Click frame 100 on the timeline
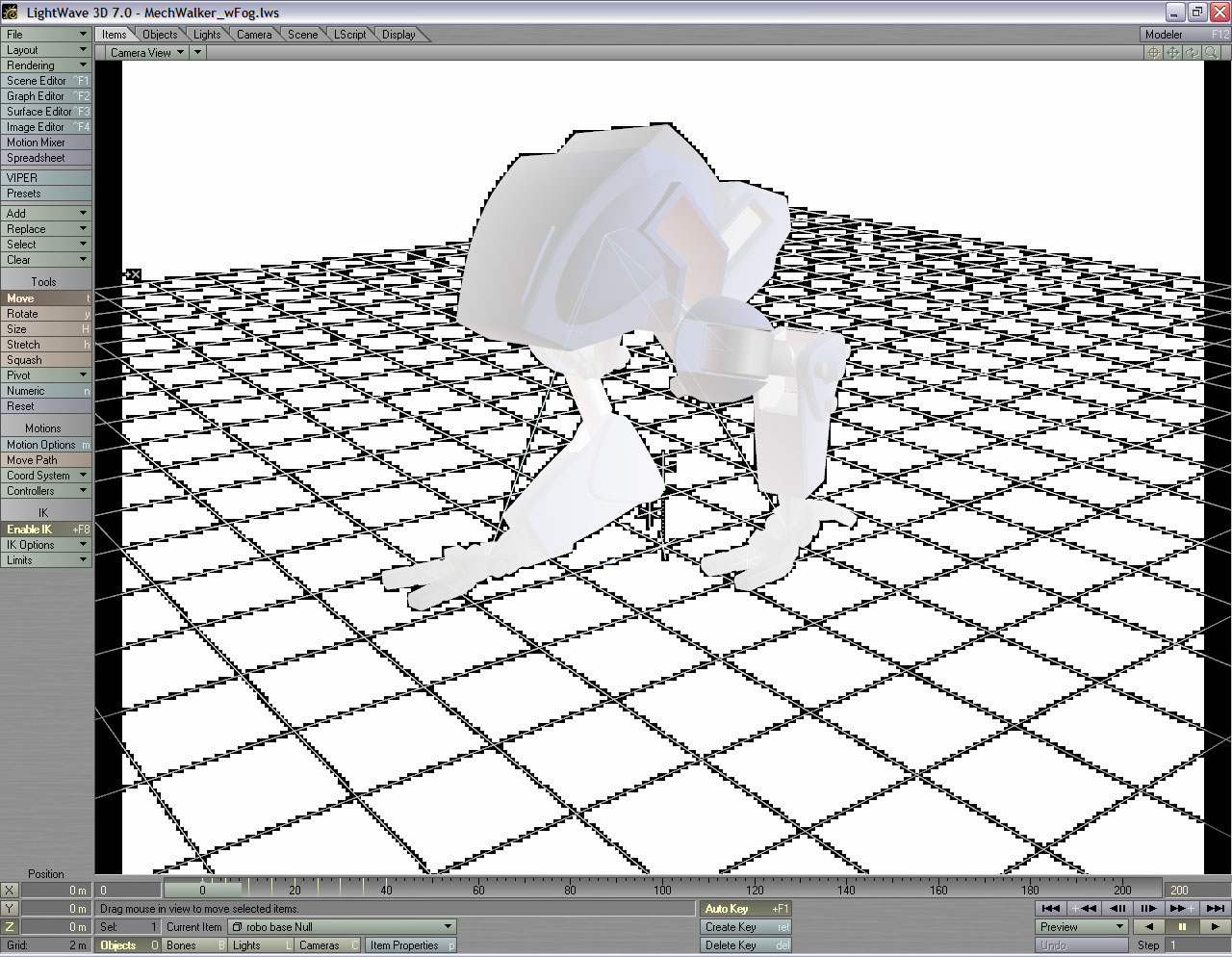The height and width of the screenshot is (957, 1232). point(662,891)
